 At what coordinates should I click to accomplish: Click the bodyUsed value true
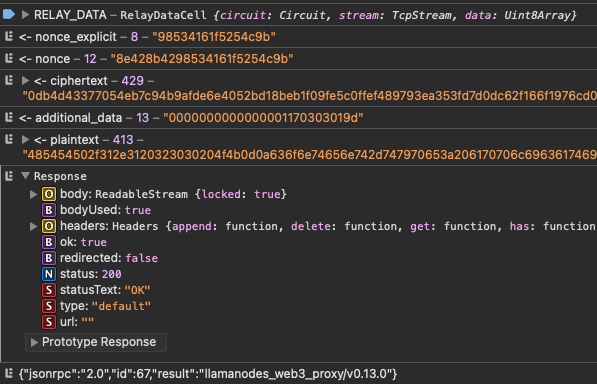[x=138, y=210]
